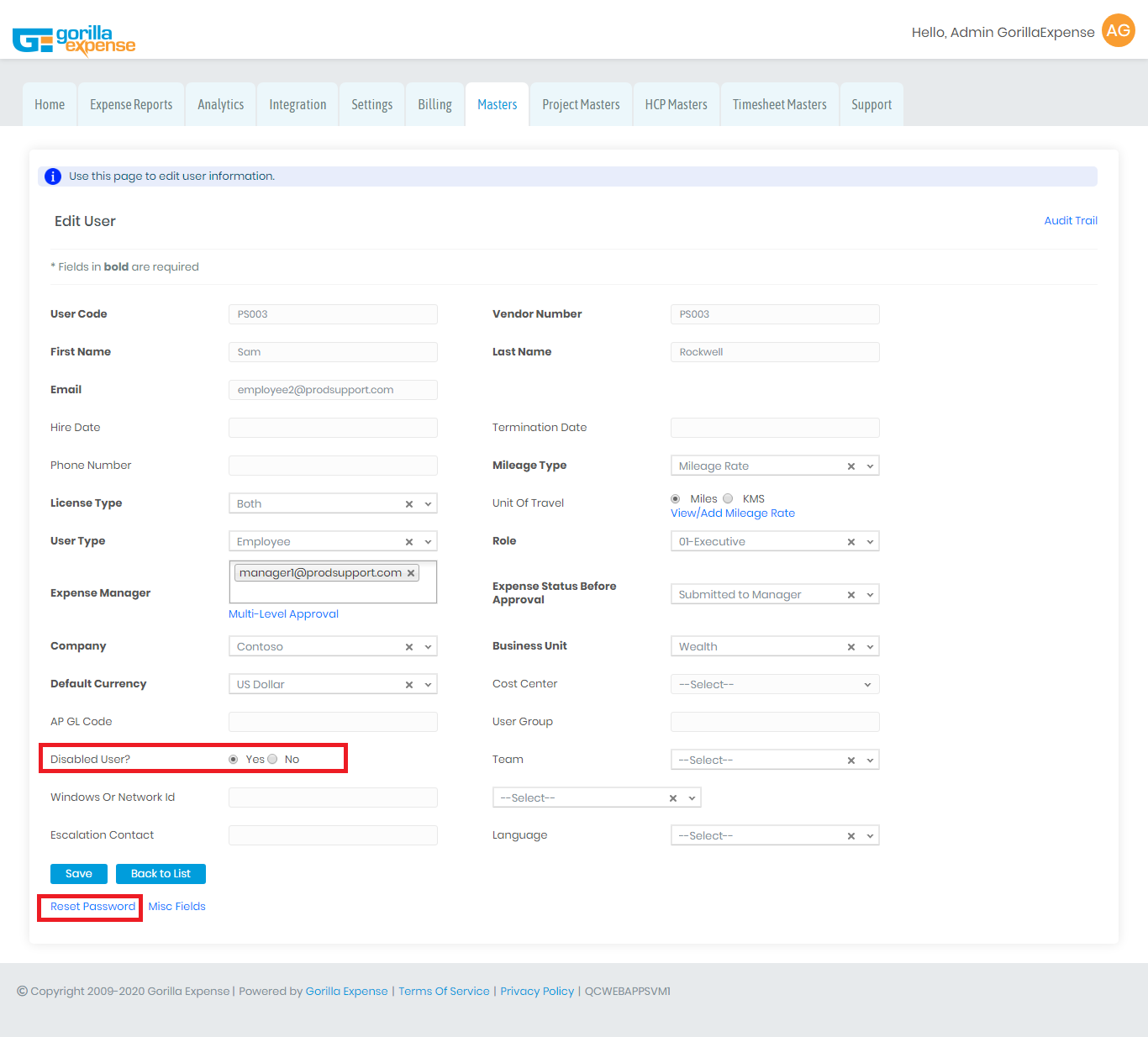The width and height of the screenshot is (1148, 1037).
Task: Expand Expense Status Before Approval dropdown
Action: pos(870,595)
